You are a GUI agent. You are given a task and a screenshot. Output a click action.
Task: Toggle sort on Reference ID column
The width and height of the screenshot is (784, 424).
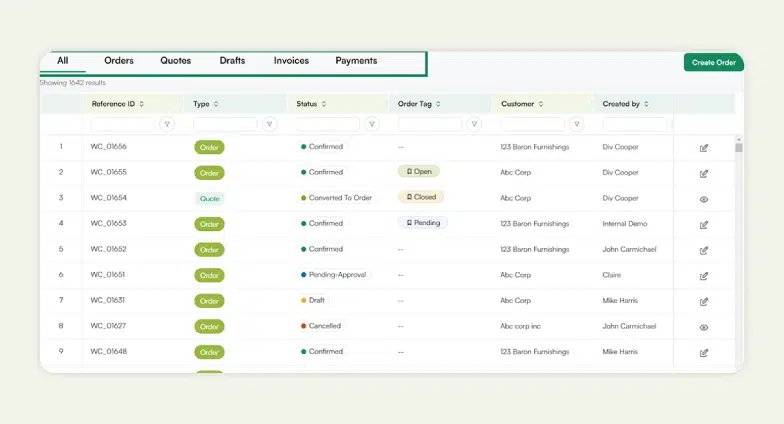pos(142,104)
